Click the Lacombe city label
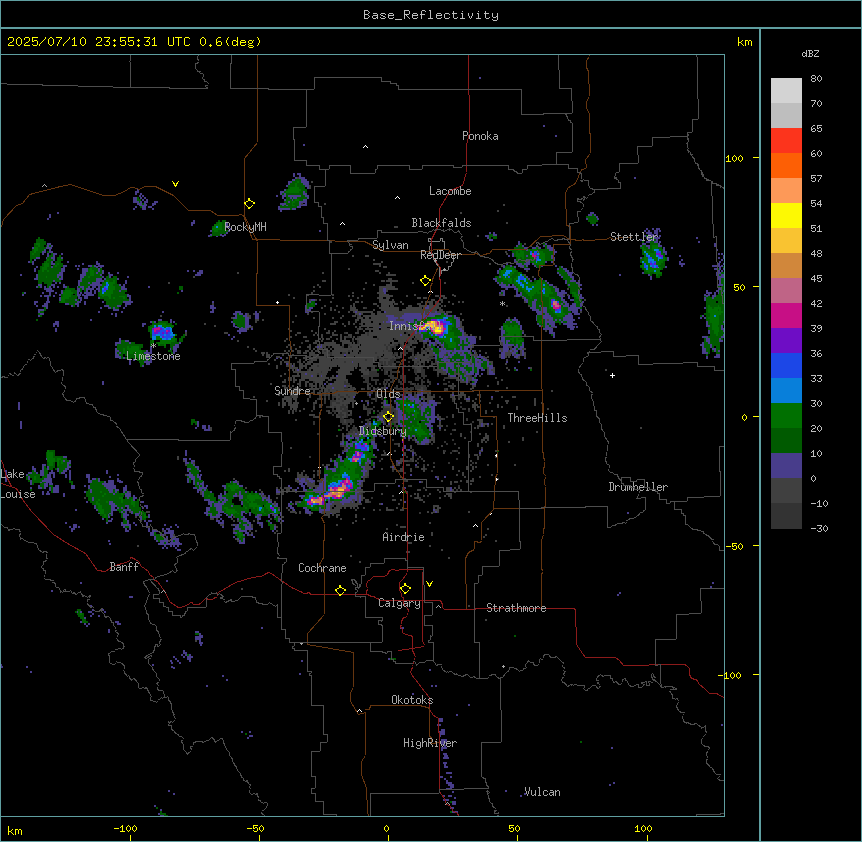This screenshot has width=862, height=842. click(x=450, y=191)
